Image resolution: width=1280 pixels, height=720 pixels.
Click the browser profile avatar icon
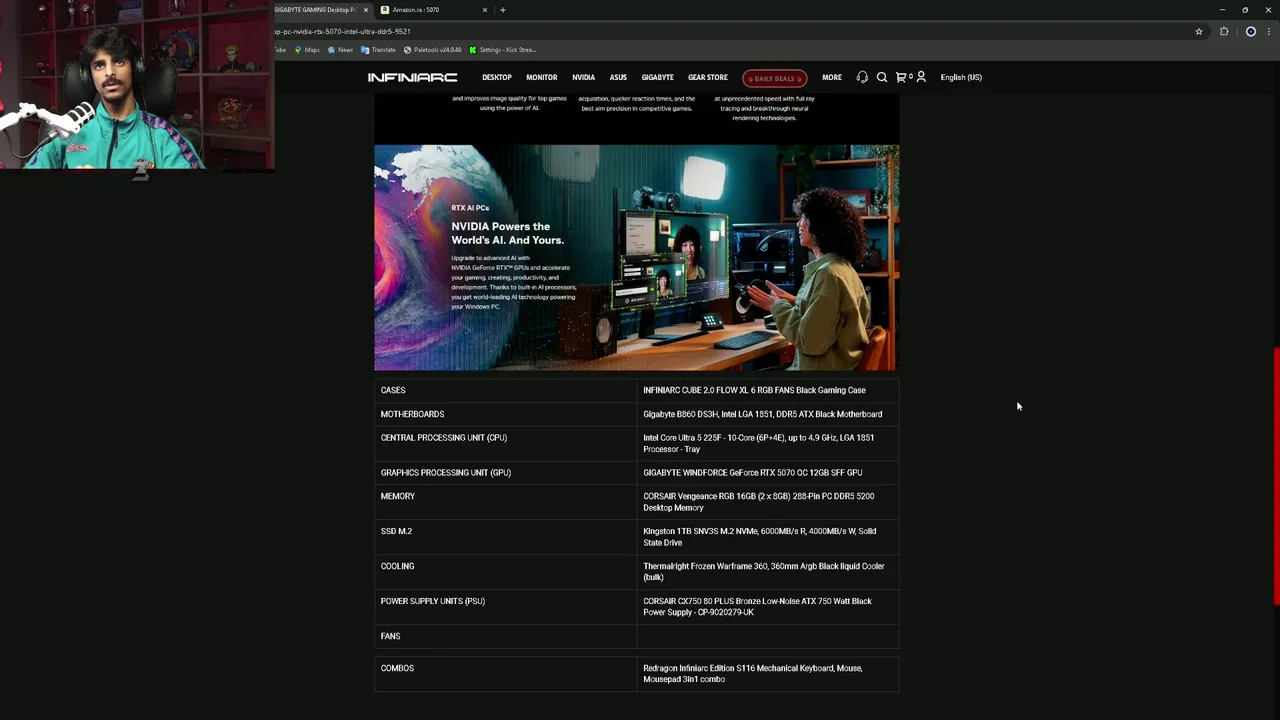point(1250,31)
